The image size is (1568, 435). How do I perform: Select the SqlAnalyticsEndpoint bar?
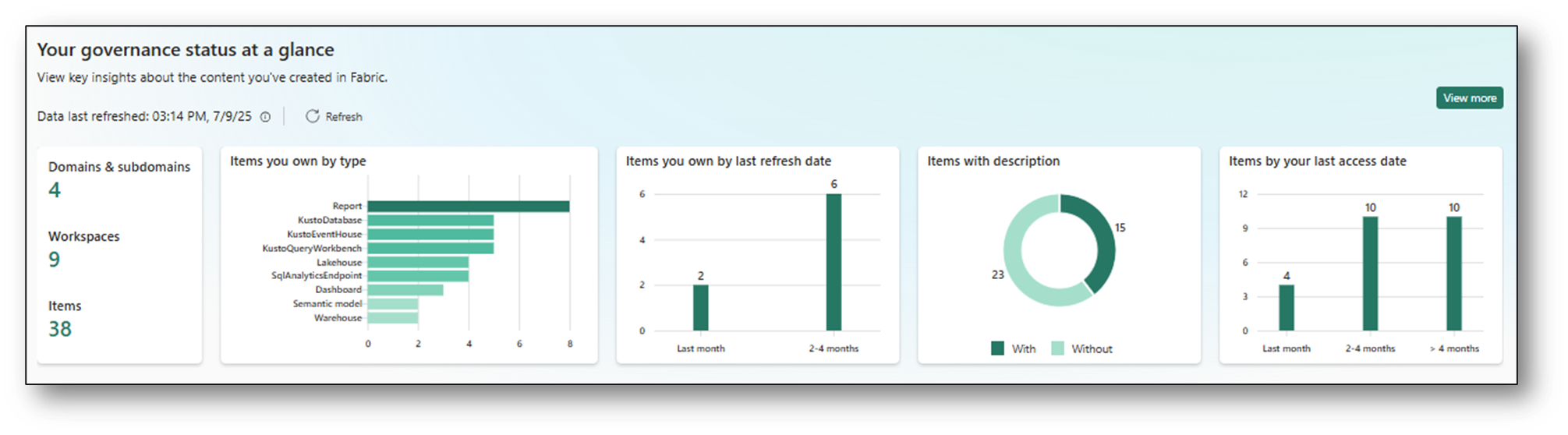(418, 276)
